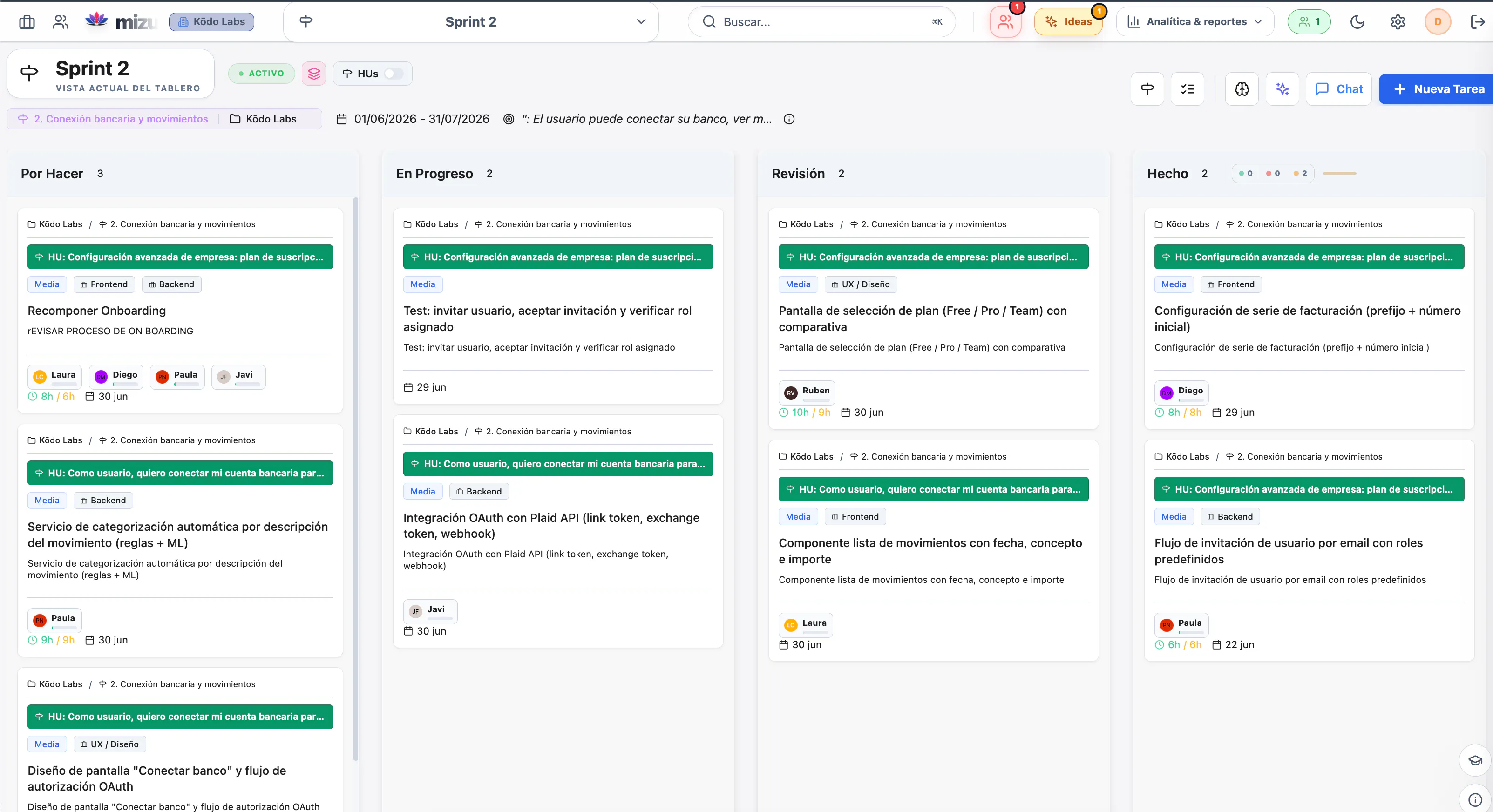Click assignee Ruben on Revisión card
This screenshot has width=1493, height=812.
(x=807, y=392)
